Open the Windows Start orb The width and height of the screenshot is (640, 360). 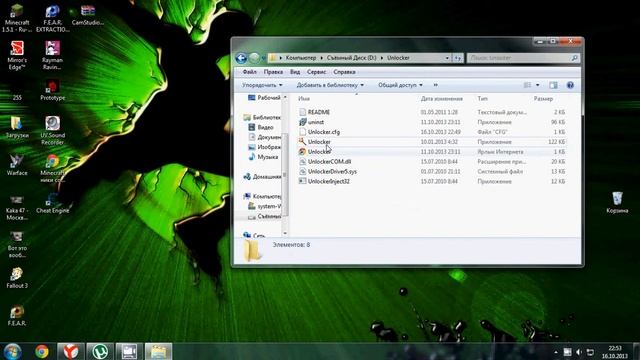(12, 351)
